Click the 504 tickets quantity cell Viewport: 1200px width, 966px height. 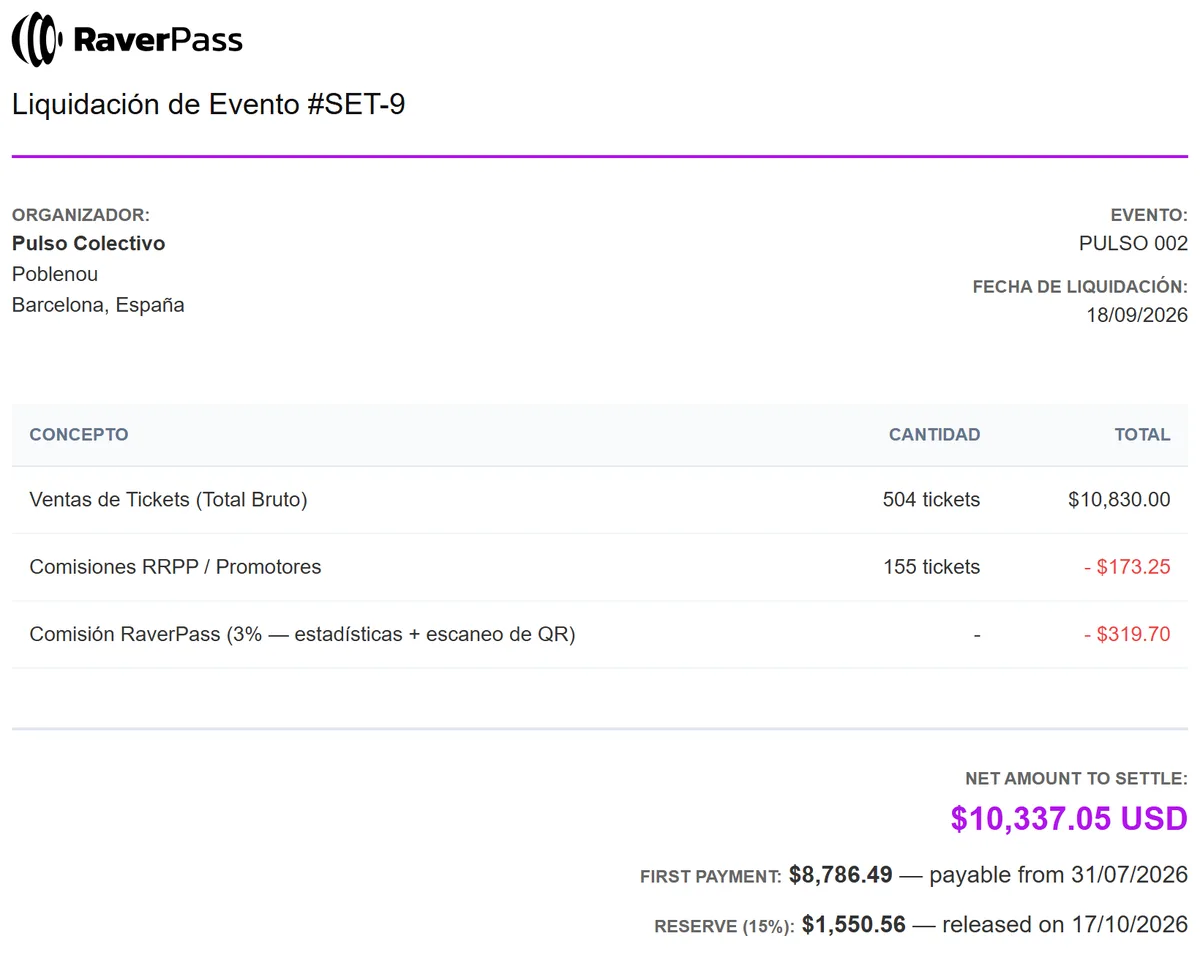click(x=931, y=500)
